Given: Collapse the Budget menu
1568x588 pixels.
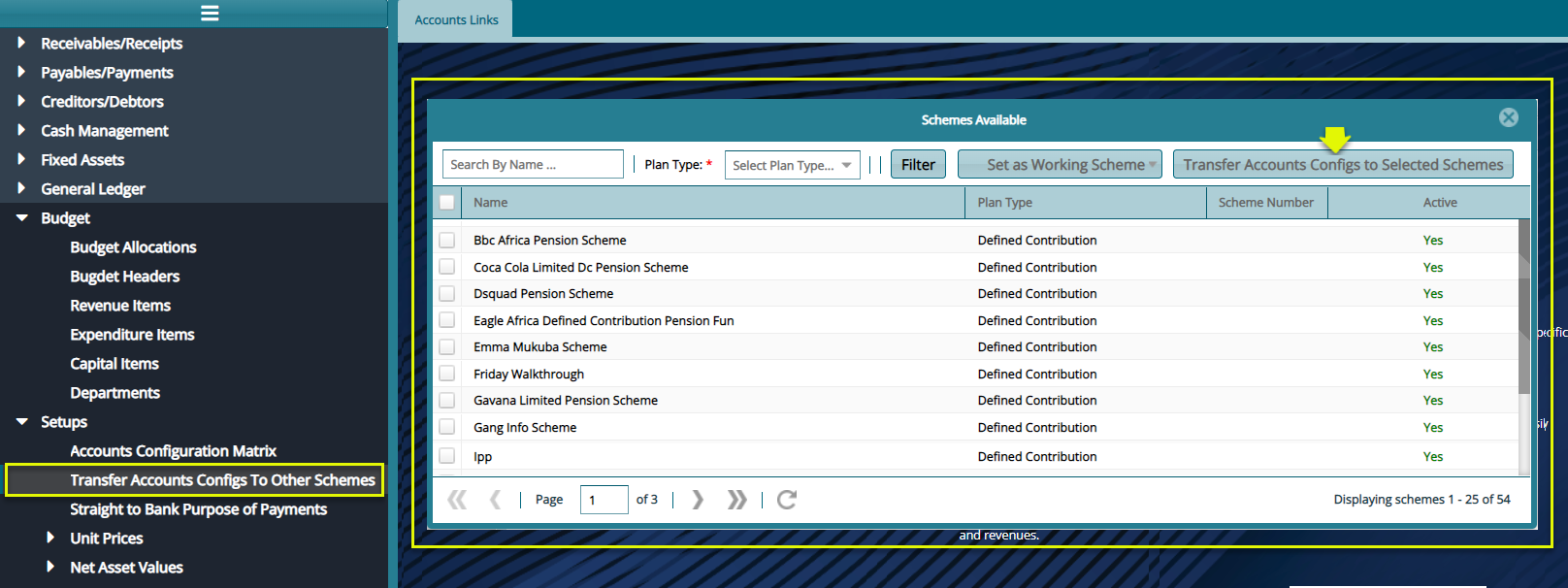Looking at the screenshot, I should (x=21, y=217).
